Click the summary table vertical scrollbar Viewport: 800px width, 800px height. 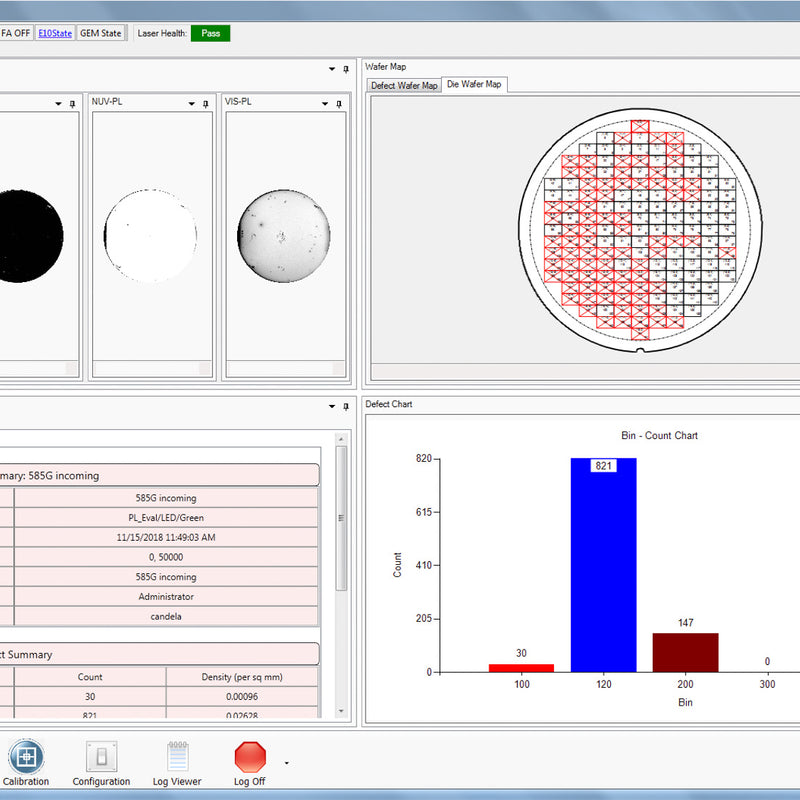click(x=341, y=520)
